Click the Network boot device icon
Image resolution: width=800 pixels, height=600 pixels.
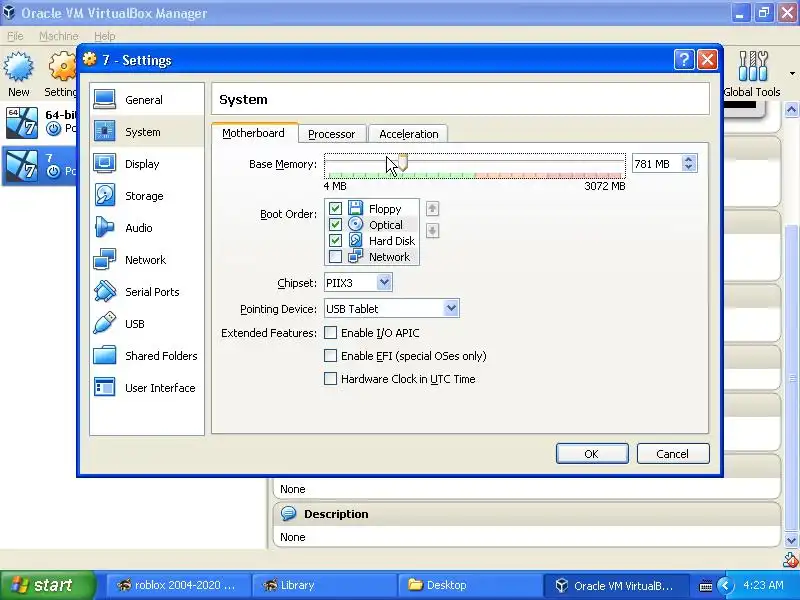356,256
